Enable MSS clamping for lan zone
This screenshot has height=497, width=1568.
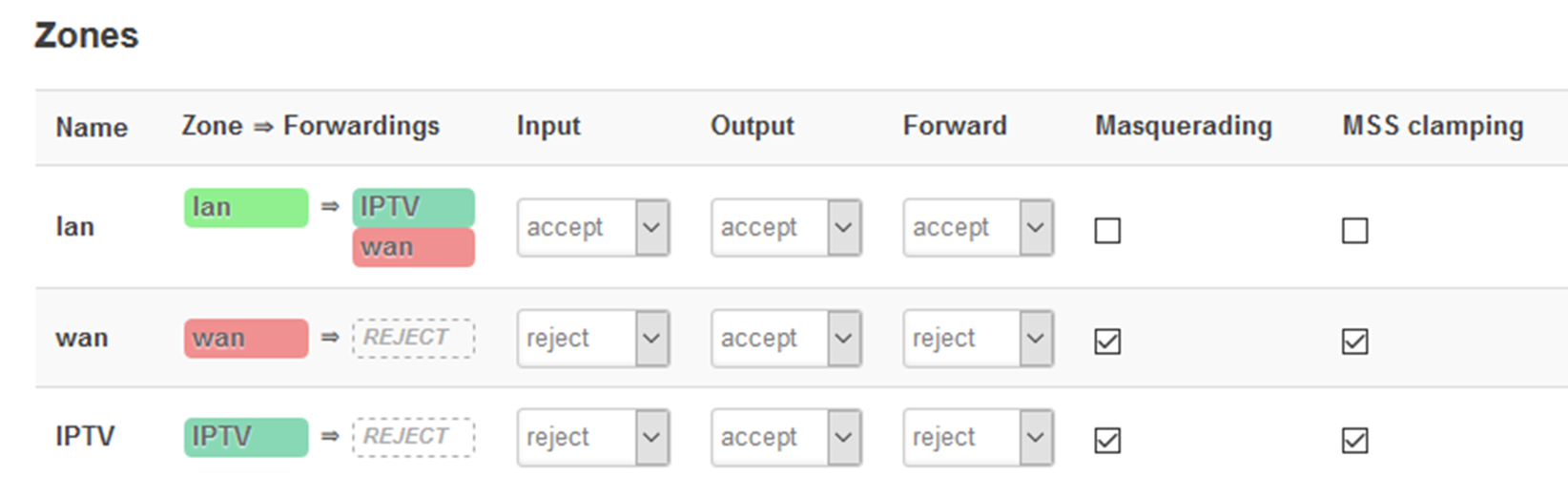point(1354,230)
